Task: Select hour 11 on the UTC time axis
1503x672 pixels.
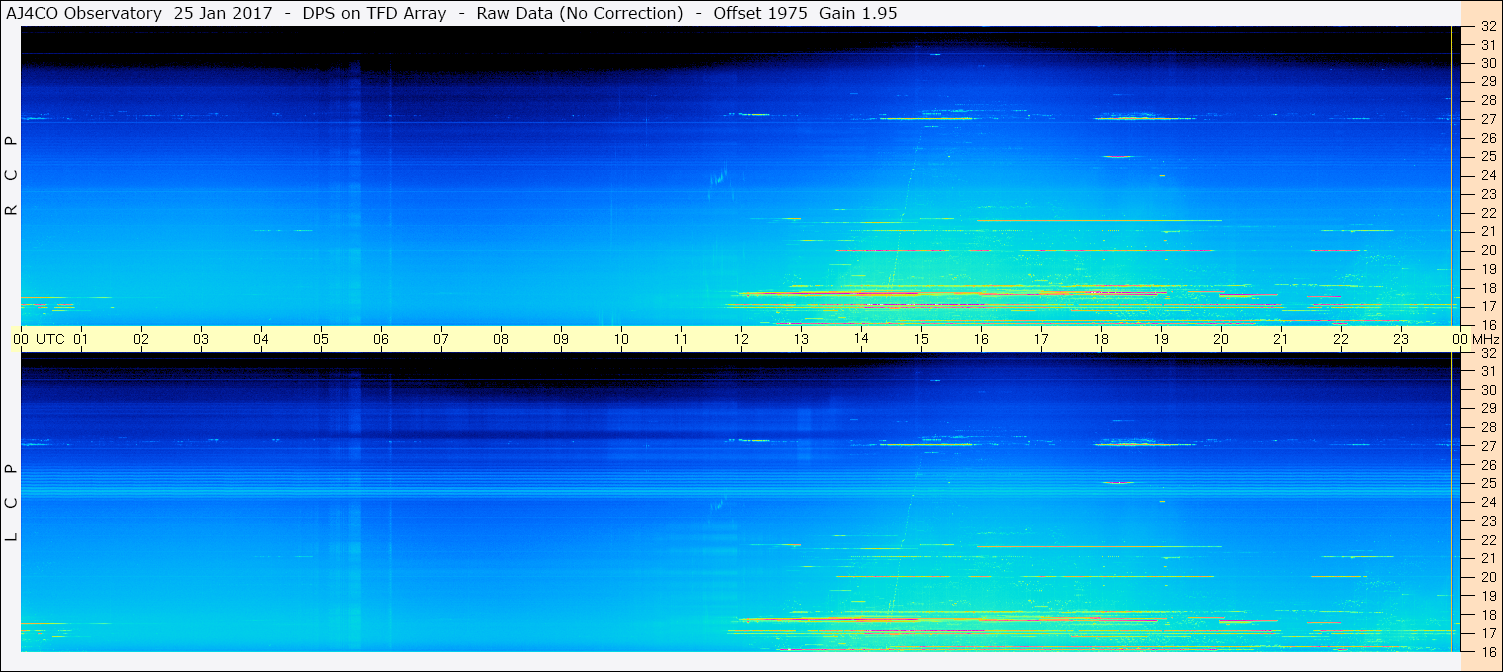Action: click(681, 340)
